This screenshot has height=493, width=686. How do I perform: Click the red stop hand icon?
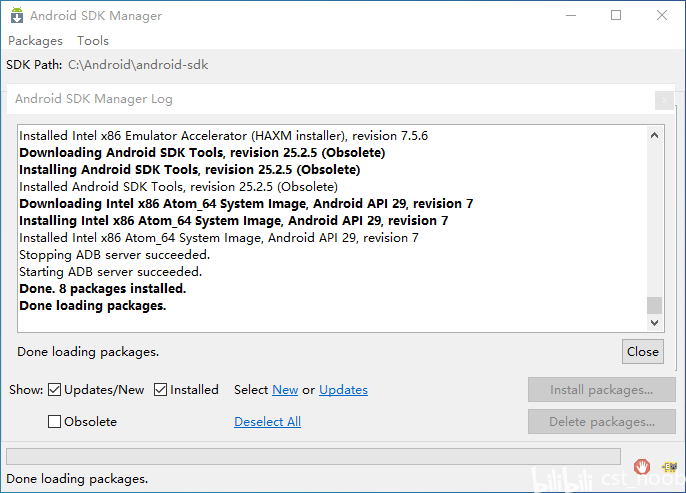click(x=642, y=466)
